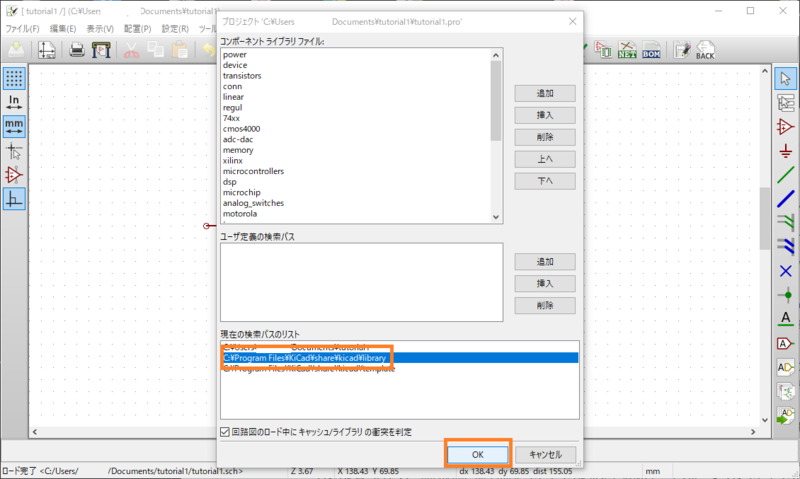Click the Cut scissors icon
This screenshot has width=800, height=479.
coord(132,50)
